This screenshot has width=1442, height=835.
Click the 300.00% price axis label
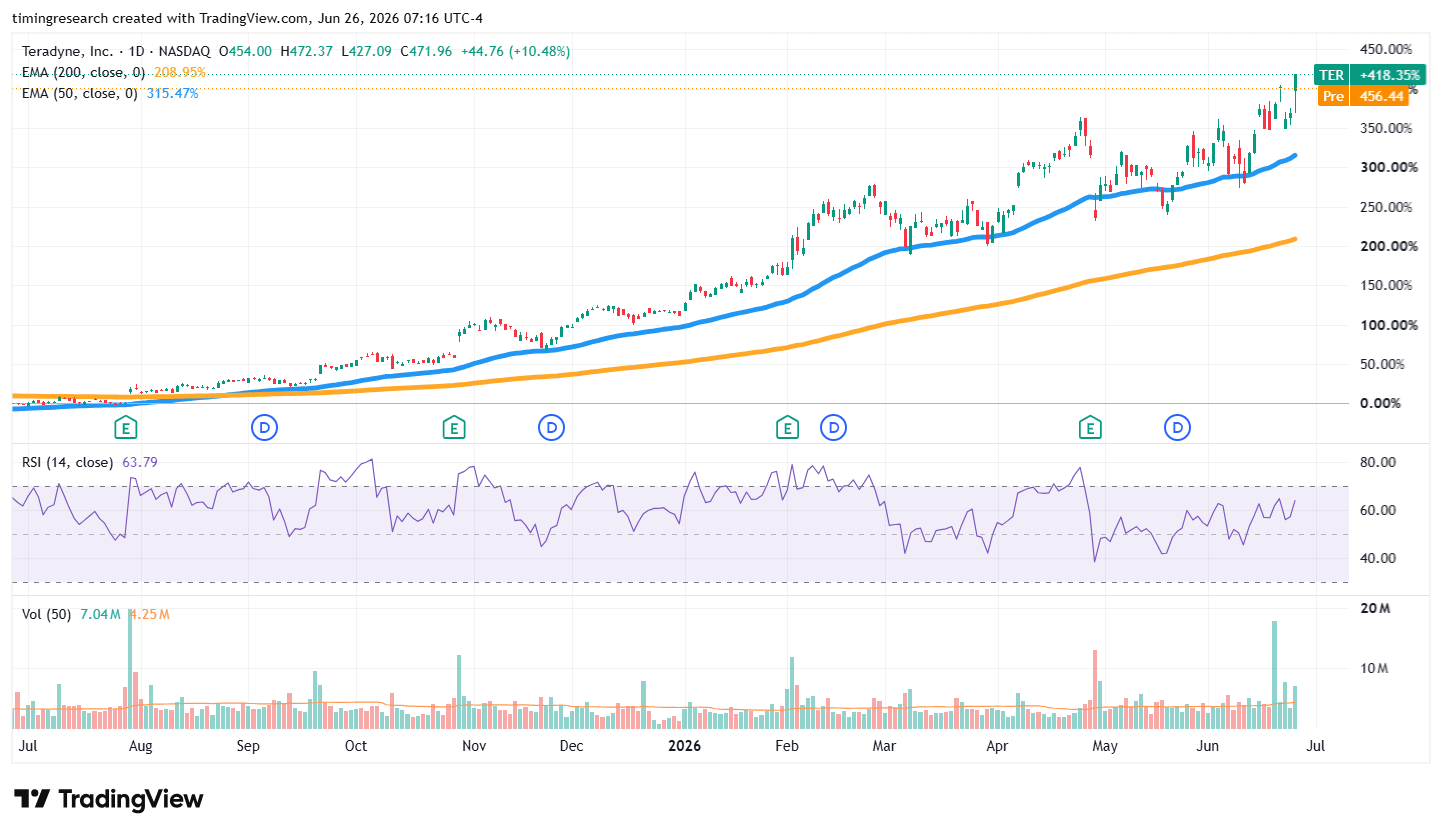(1388, 167)
